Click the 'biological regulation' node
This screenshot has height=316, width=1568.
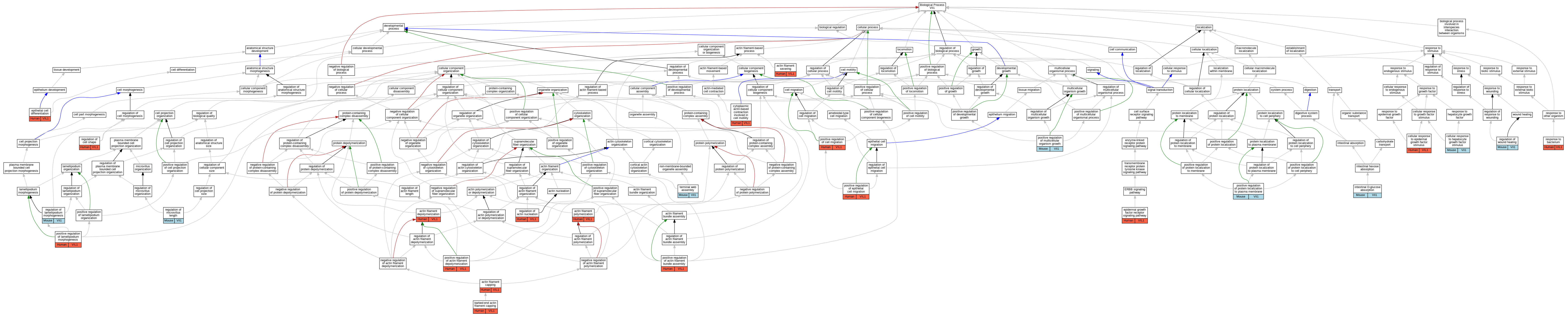[832, 27]
